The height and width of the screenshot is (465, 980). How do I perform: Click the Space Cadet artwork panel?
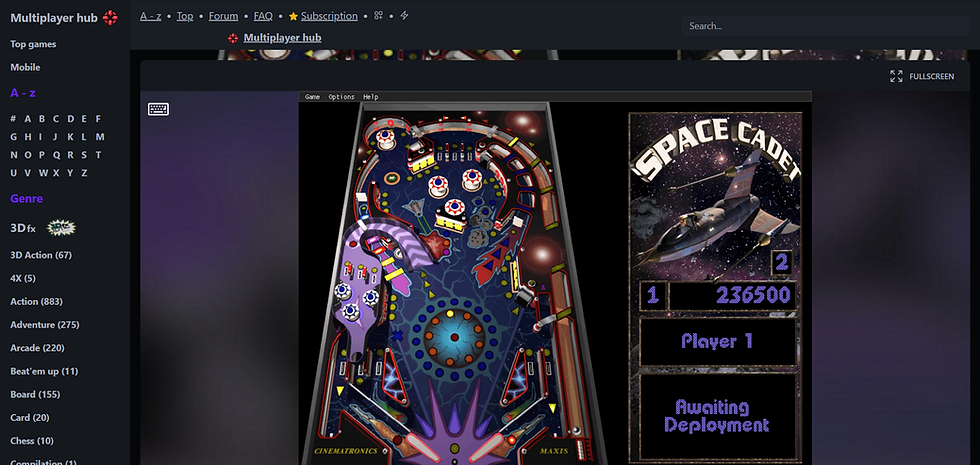tap(715, 196)
